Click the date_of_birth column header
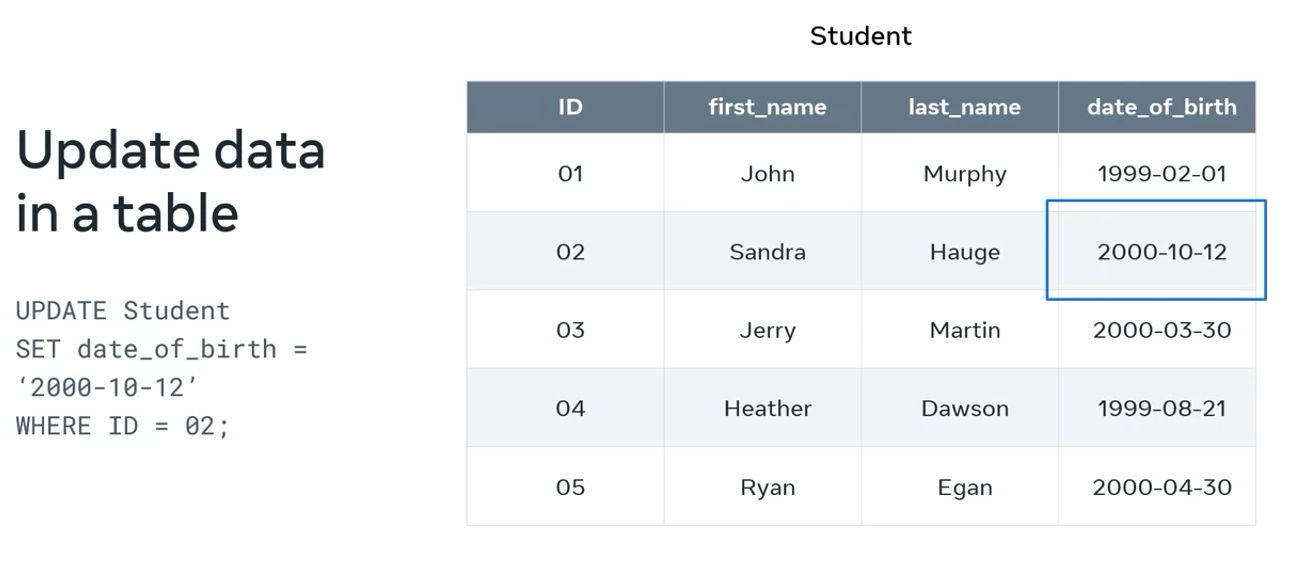Image resolution: width=1293 pixels, height=574 pixels. point(1161,107)
